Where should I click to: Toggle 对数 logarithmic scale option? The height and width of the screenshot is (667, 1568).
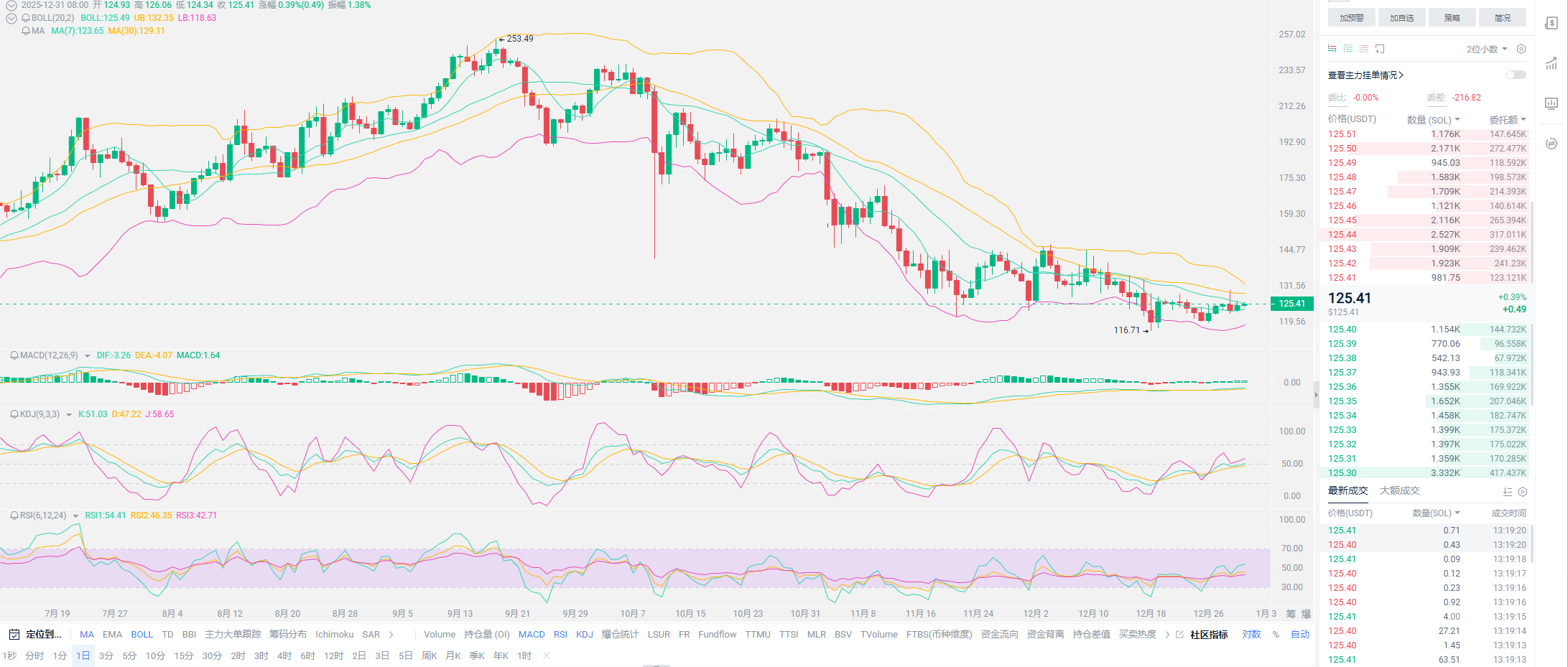[x=1251, y=635]
